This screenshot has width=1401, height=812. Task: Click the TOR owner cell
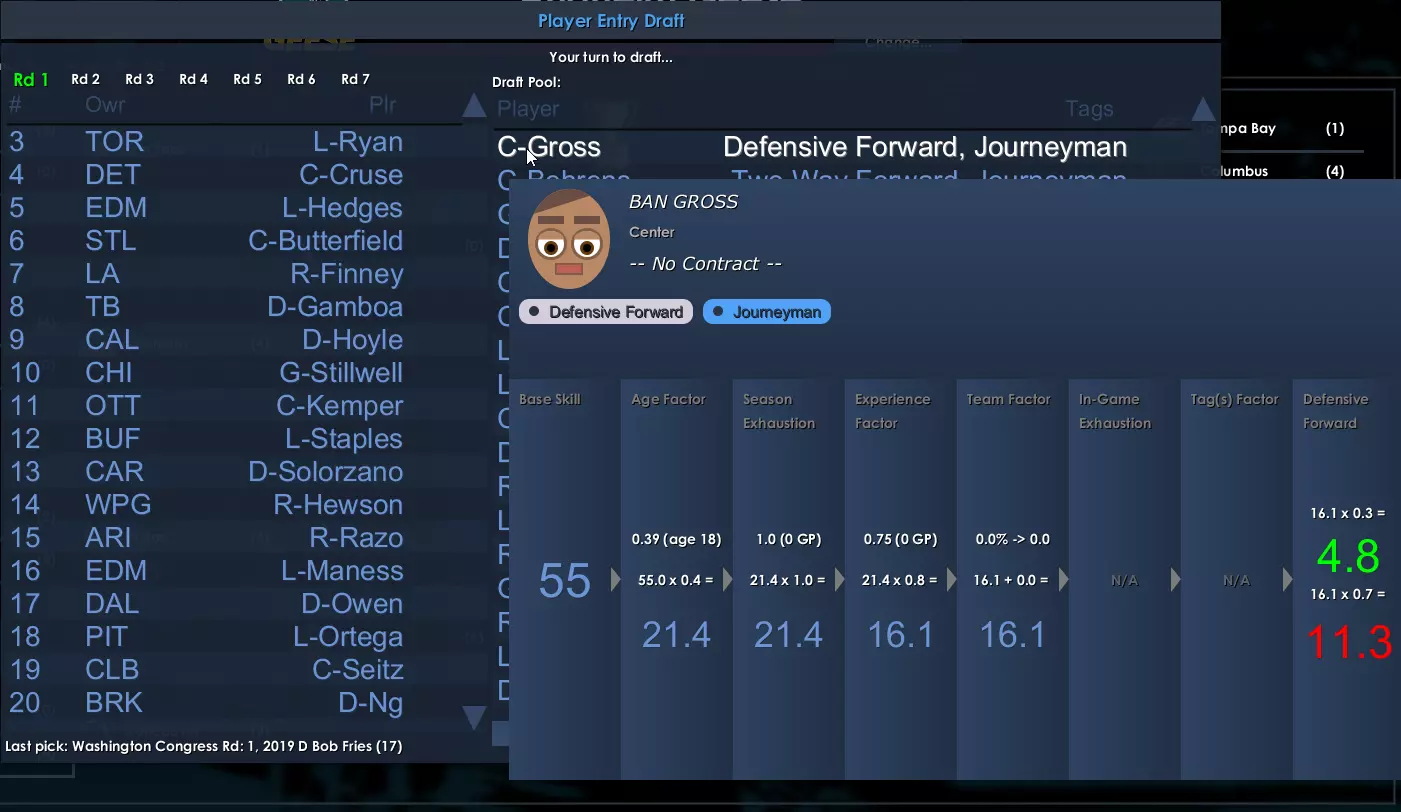(x=115, y=142)
